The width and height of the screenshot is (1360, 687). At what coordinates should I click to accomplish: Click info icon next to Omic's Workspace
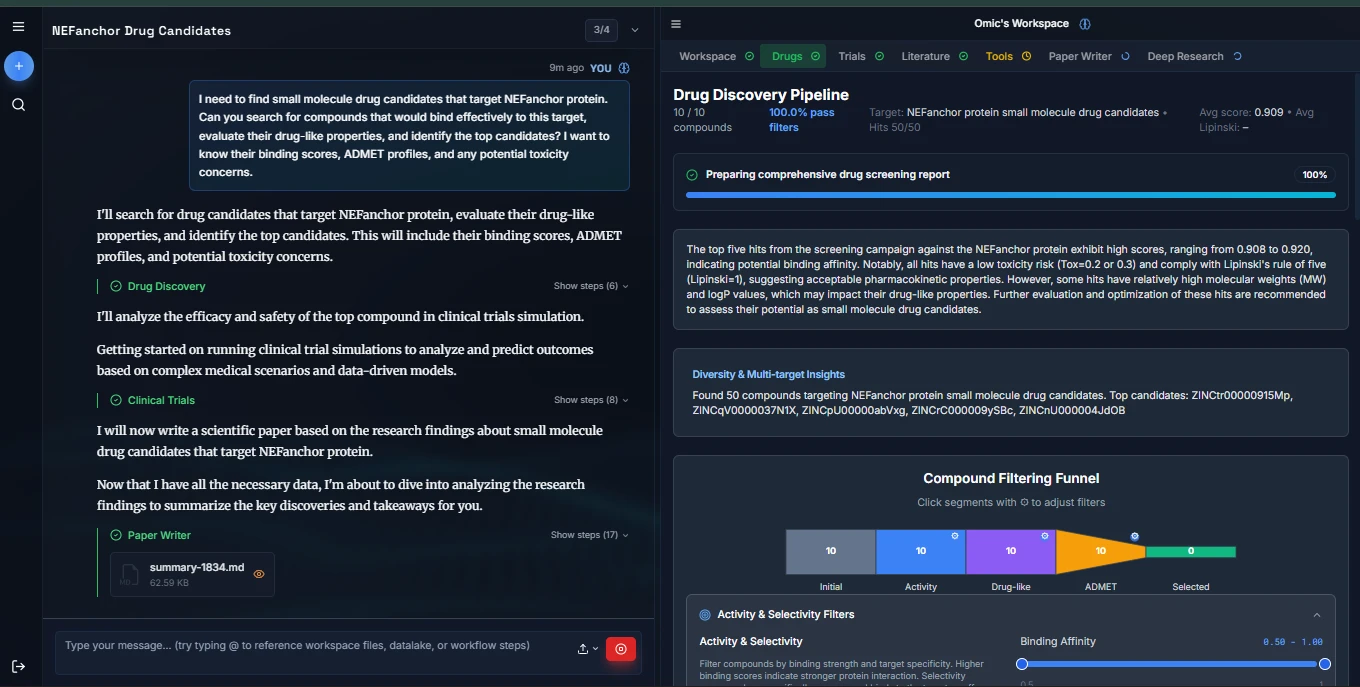[x=1085, y=24]
